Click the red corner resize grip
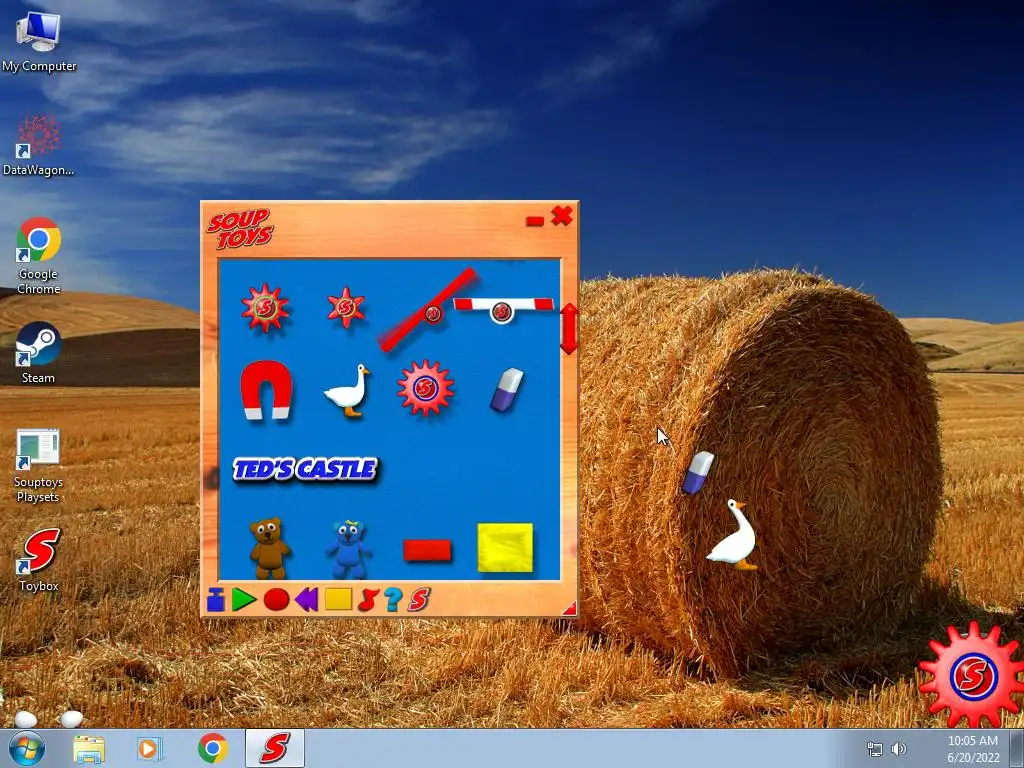The width and height of the screenshot is (1024, 768). [570, 609]
